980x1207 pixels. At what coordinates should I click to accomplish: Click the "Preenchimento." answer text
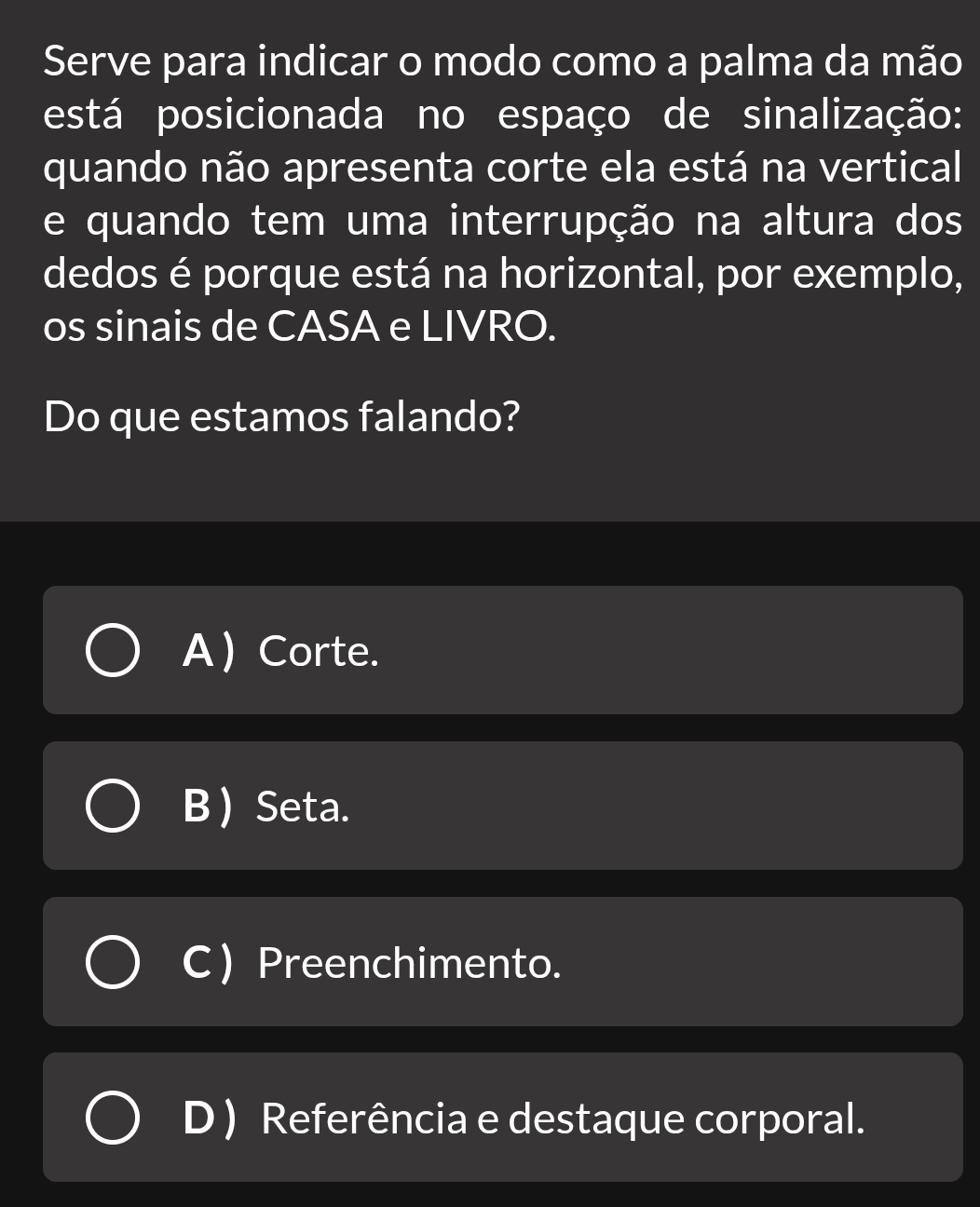click(410, 963)
